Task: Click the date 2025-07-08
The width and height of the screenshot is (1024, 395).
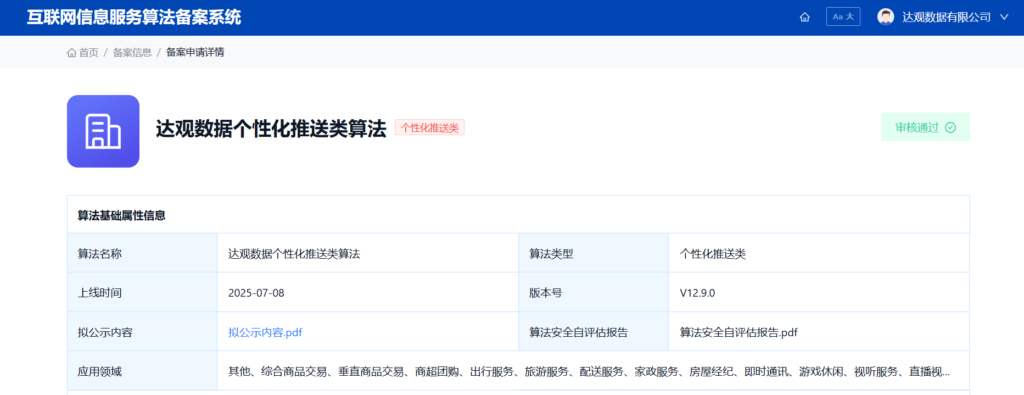Action: pyautogui.click(x=256, y=293)
